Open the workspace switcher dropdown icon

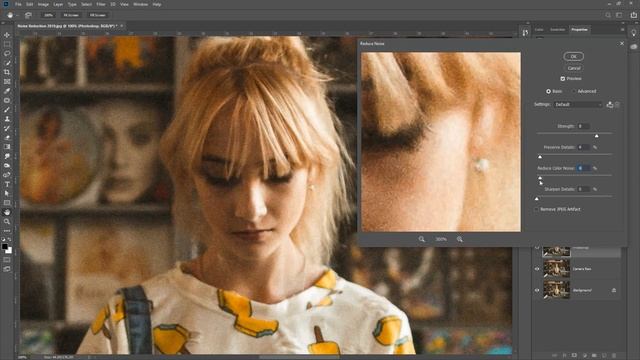point(619,15)
